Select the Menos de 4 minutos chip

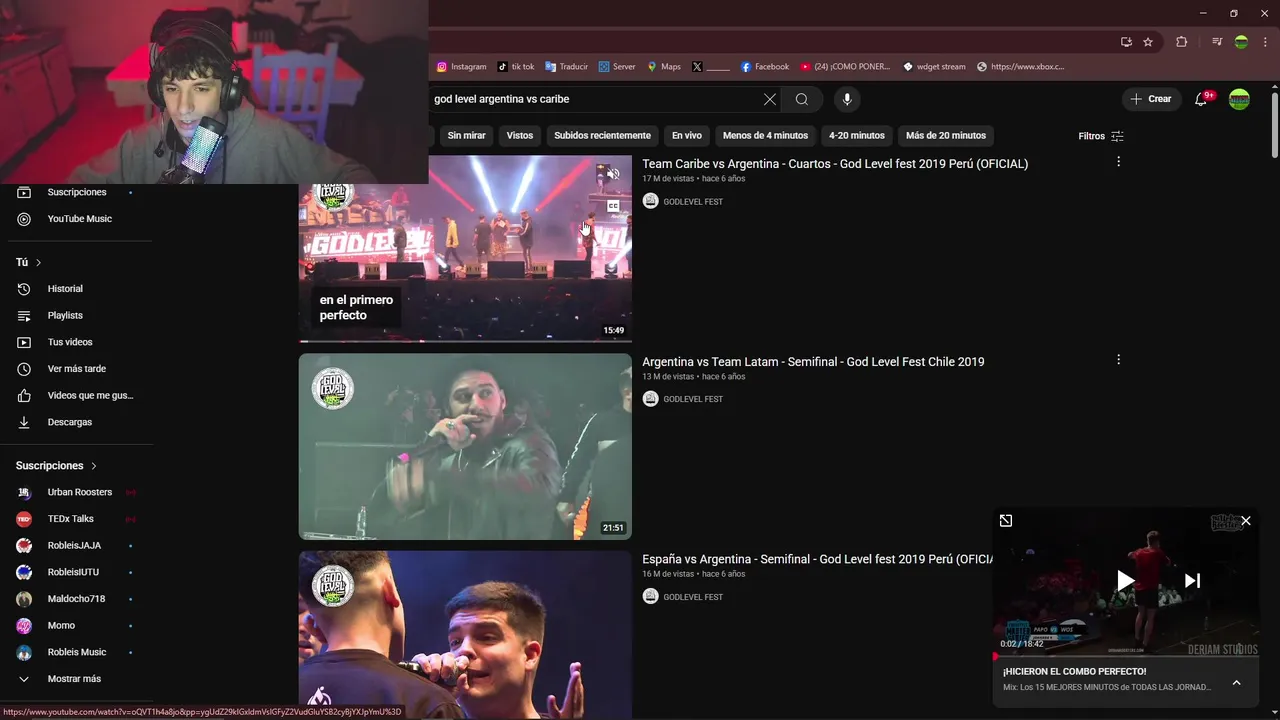[765, 135]
